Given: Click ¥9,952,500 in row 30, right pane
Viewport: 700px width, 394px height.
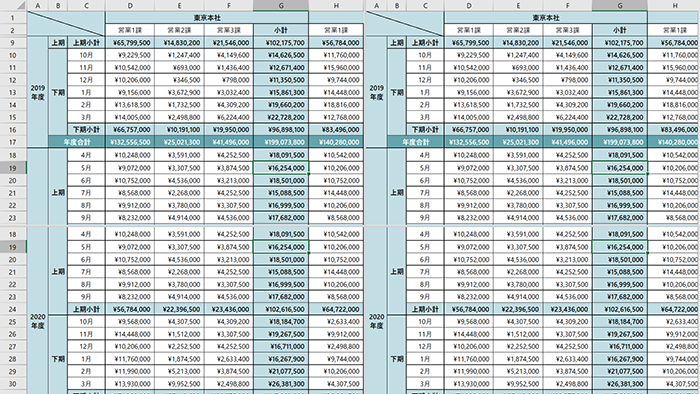Looking at the screenshot, I should 518,384.
